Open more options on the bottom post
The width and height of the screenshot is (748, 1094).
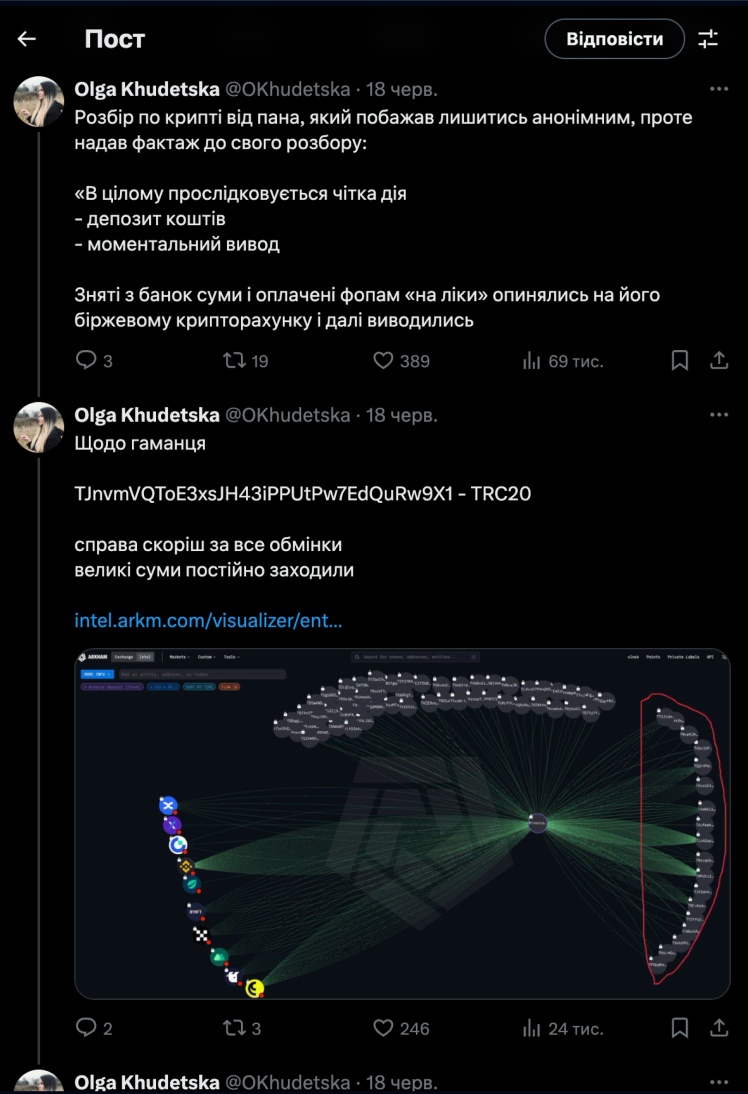[x=718, y=1082]
